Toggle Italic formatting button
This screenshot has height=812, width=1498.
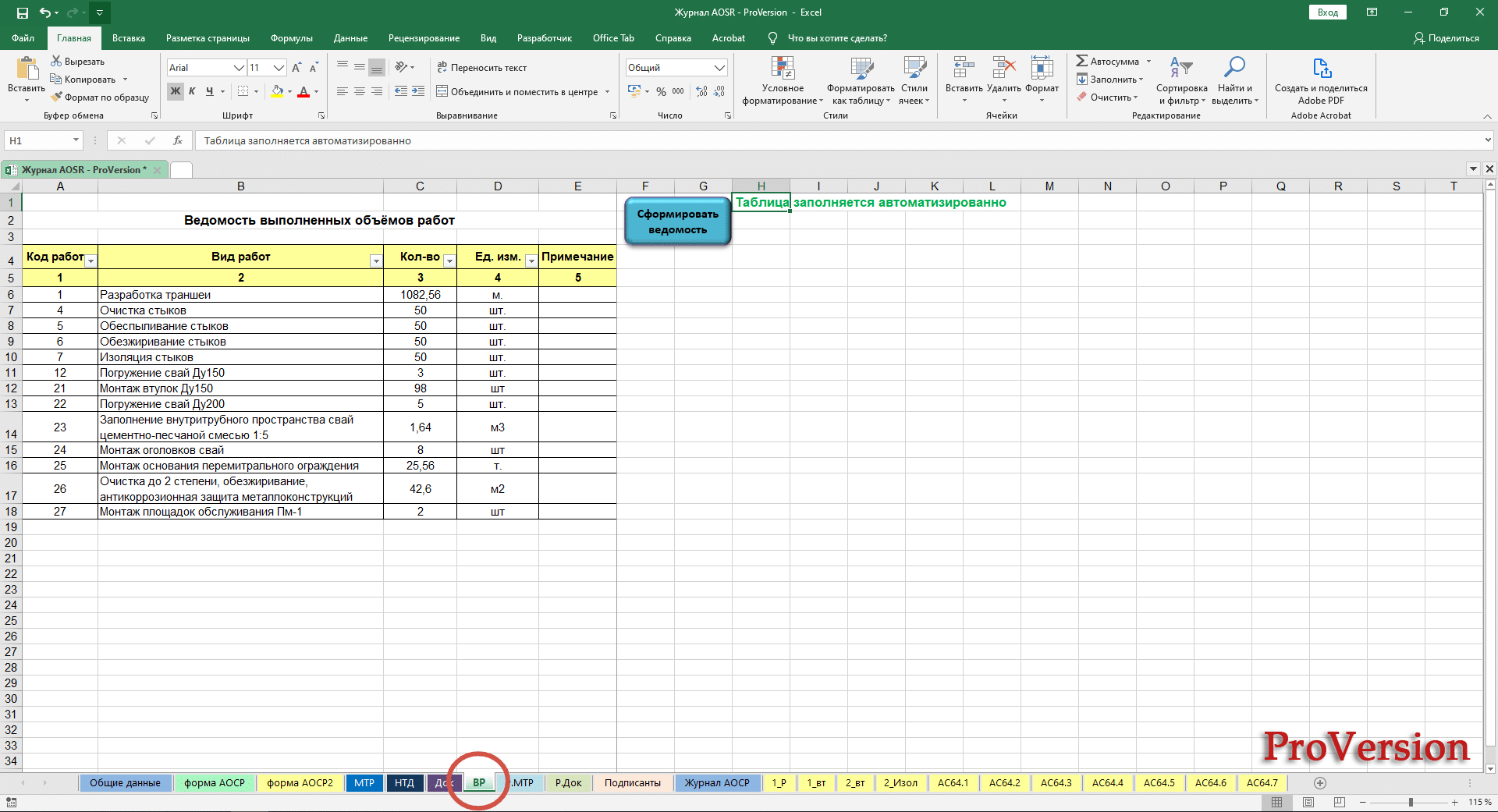point(192,91)
